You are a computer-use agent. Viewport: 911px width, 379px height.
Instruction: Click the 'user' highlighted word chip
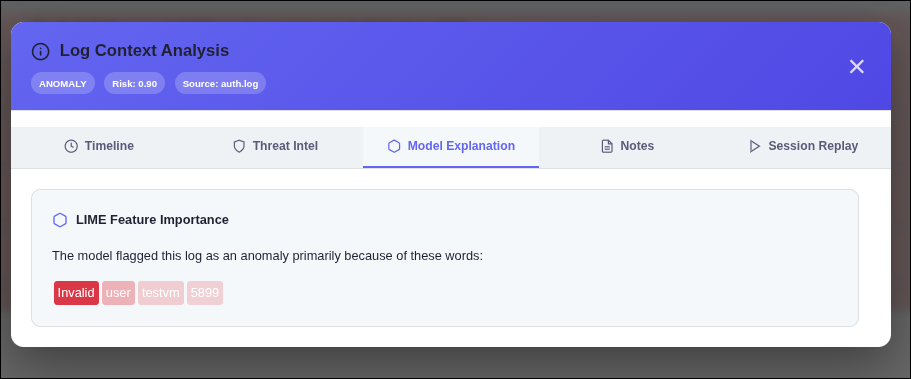click(x=119, y=293)
